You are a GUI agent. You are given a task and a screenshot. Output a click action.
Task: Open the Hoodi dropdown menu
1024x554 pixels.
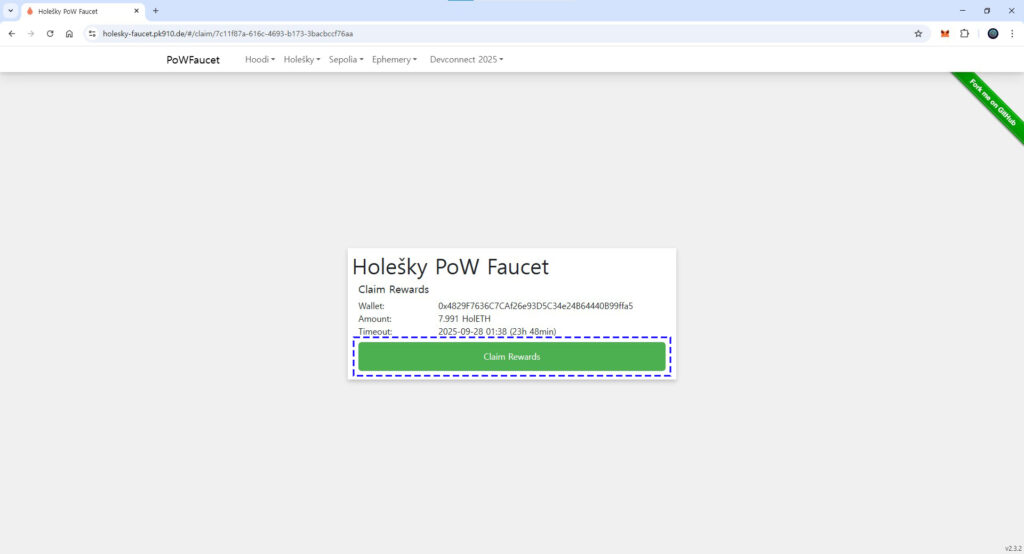point(259,60)
